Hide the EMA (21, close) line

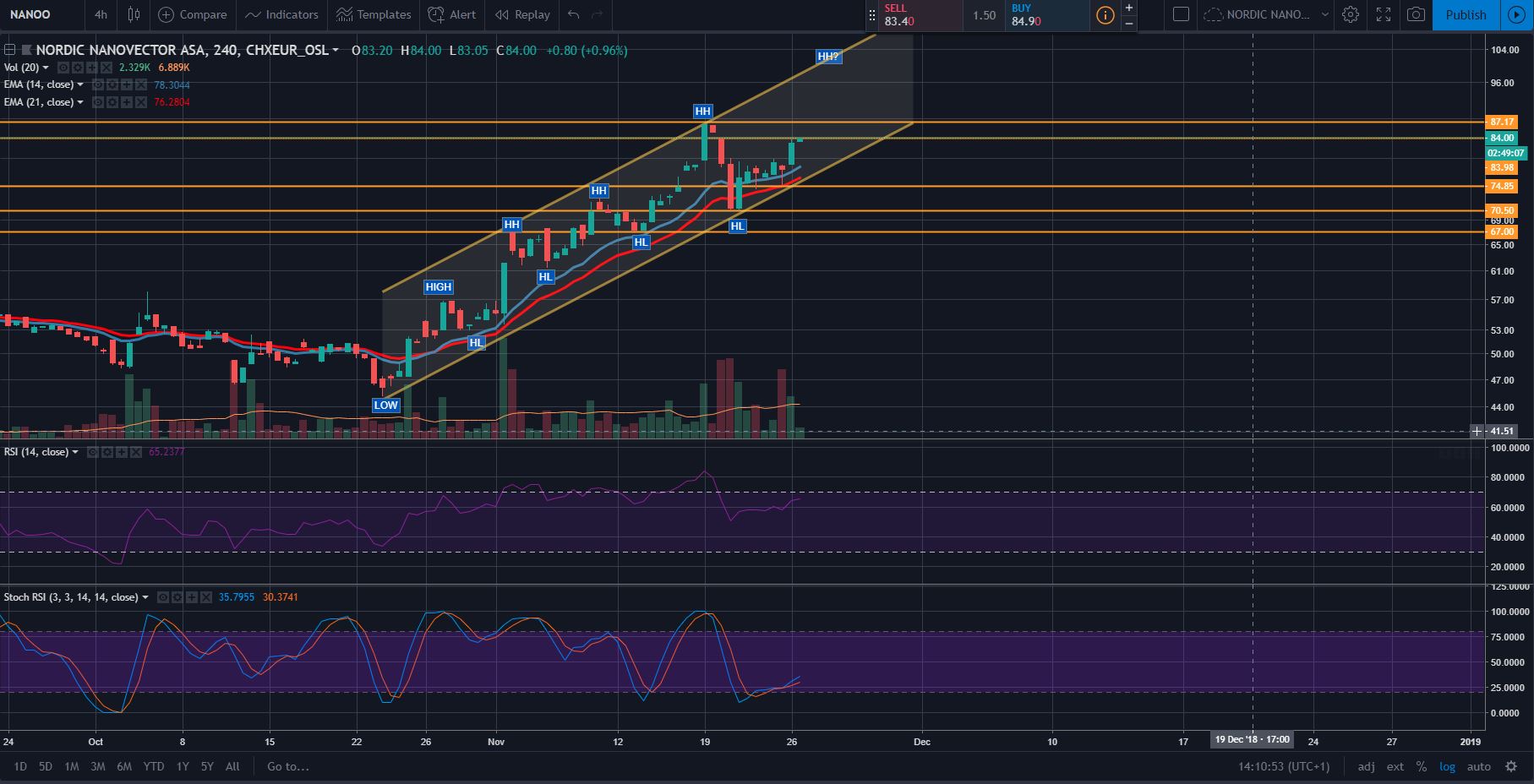coord(98,102)
